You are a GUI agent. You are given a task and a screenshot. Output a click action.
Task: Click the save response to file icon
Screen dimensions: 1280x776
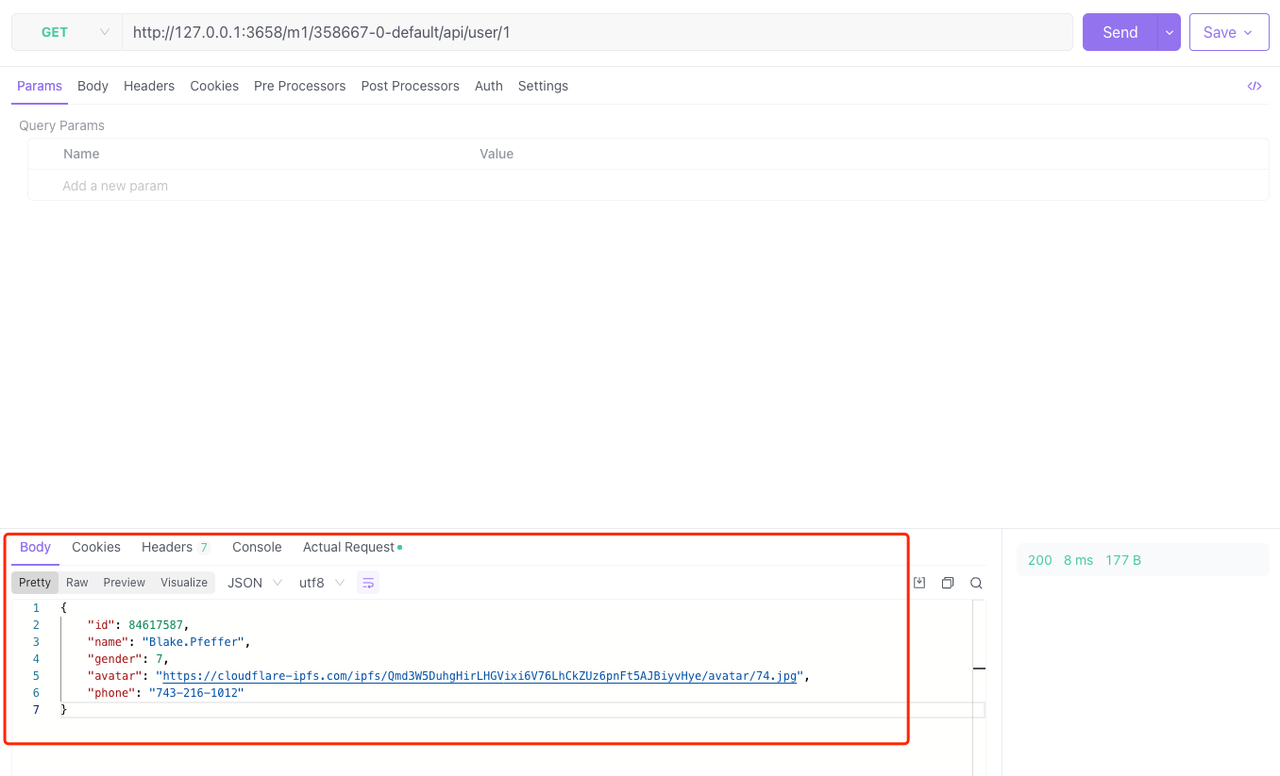pos(919,583)
